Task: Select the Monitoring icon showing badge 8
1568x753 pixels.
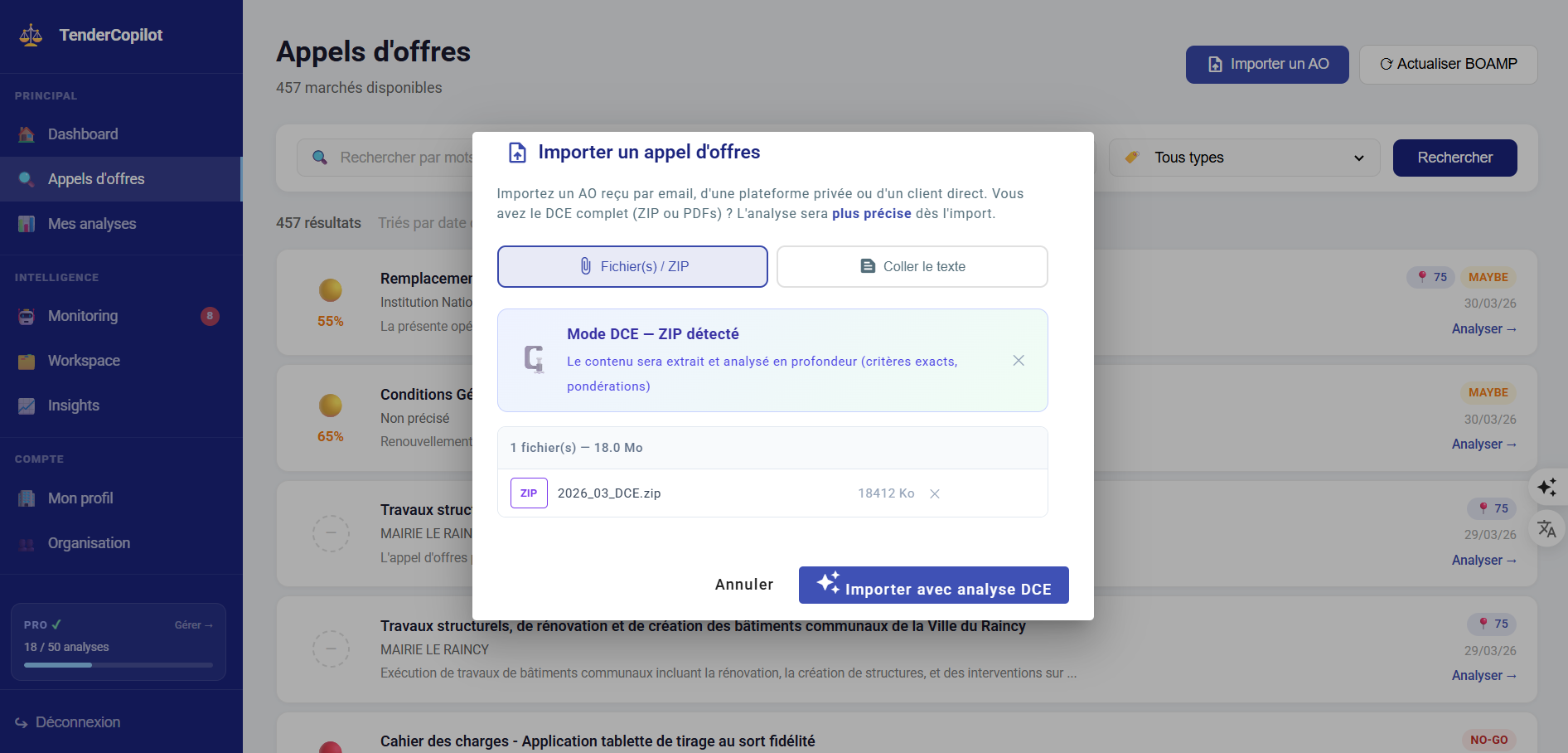Action: tap(26, 316)
